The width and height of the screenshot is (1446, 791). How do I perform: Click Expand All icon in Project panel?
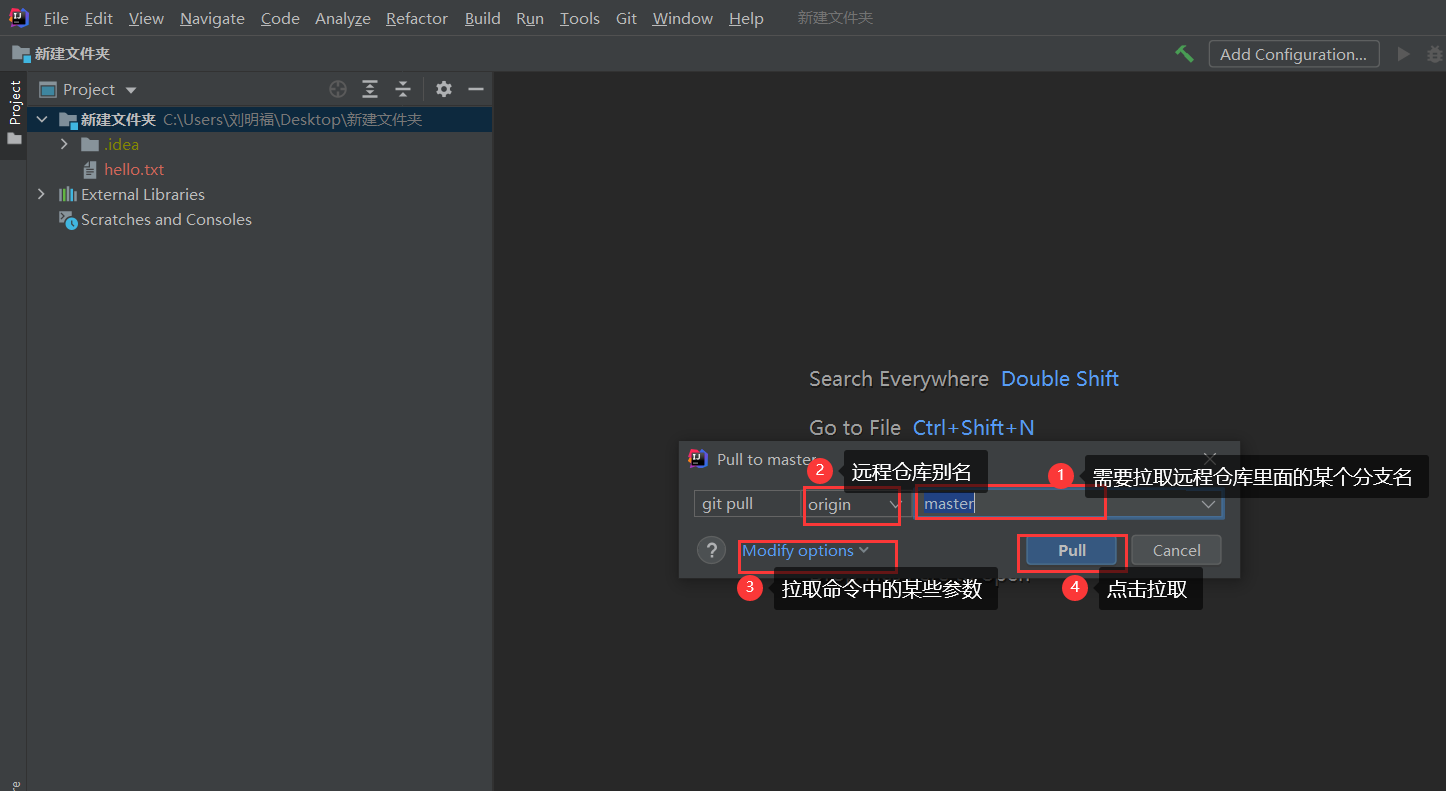370,89
